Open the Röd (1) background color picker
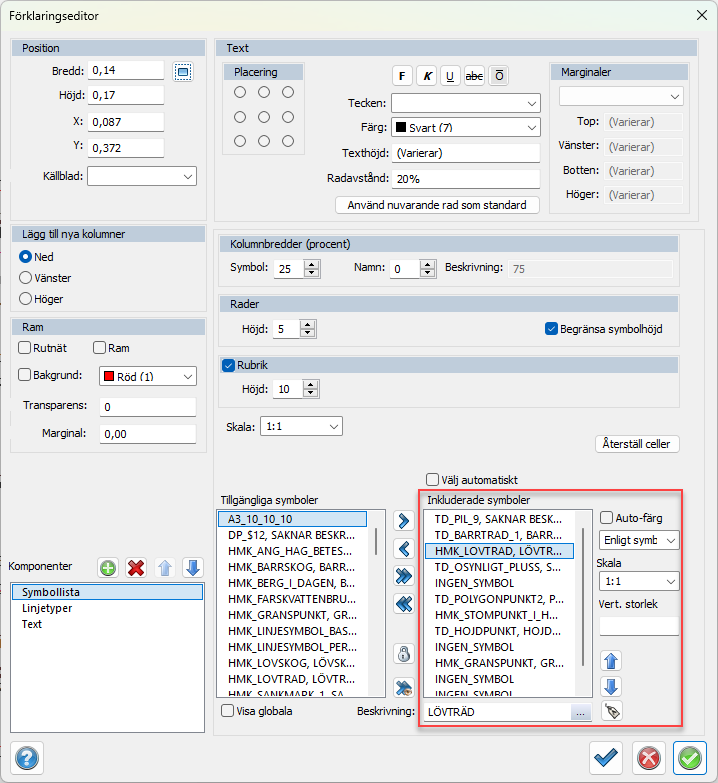This screenshot has height=783, width=718. point(147,376)
